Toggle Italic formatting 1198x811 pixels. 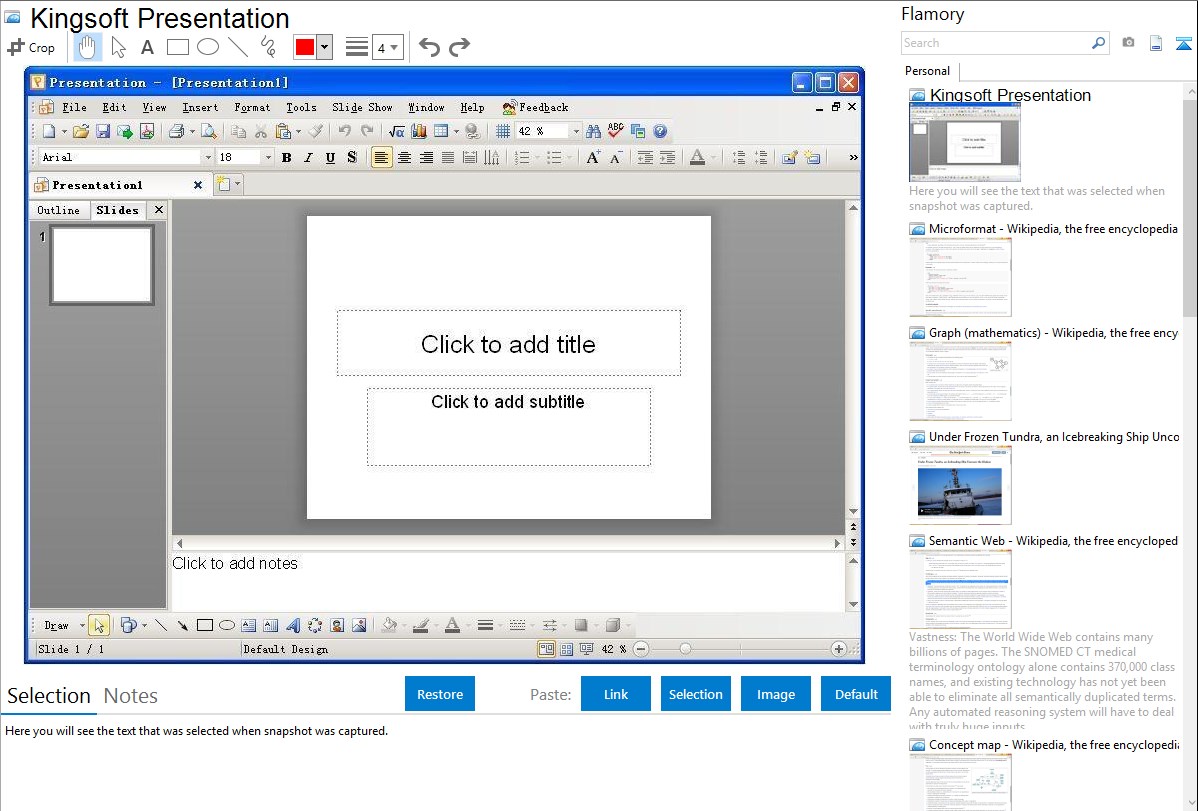coord(308,157)
